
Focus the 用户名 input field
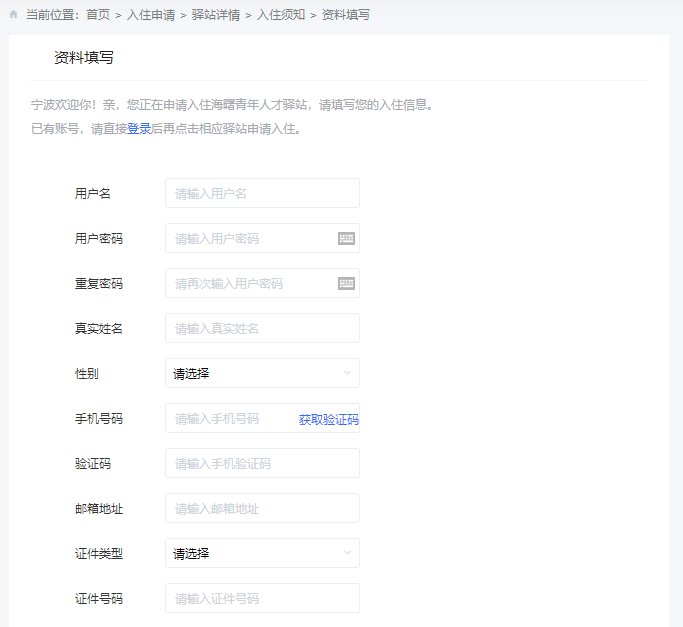(x=261, y=193)
